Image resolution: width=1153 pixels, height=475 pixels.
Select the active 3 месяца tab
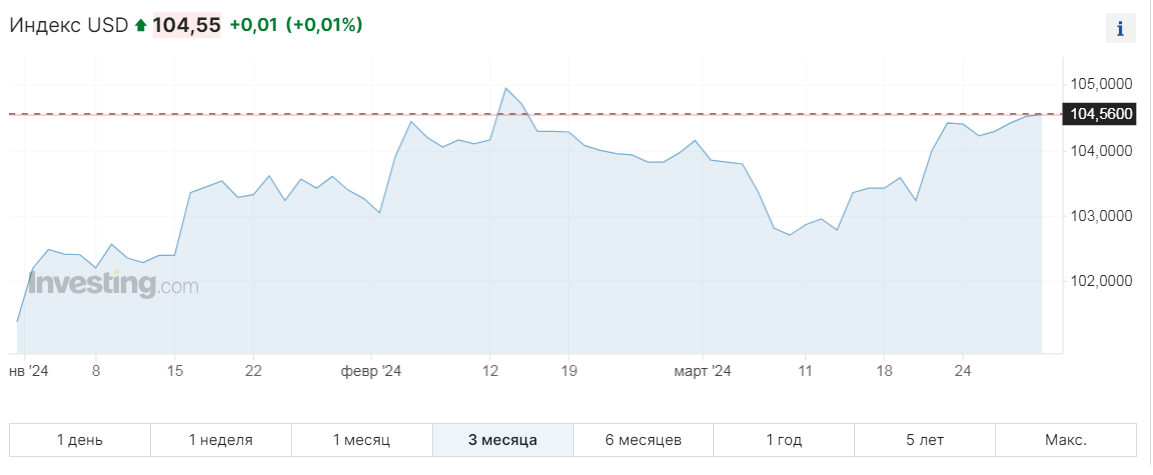(x=503, y=440)
